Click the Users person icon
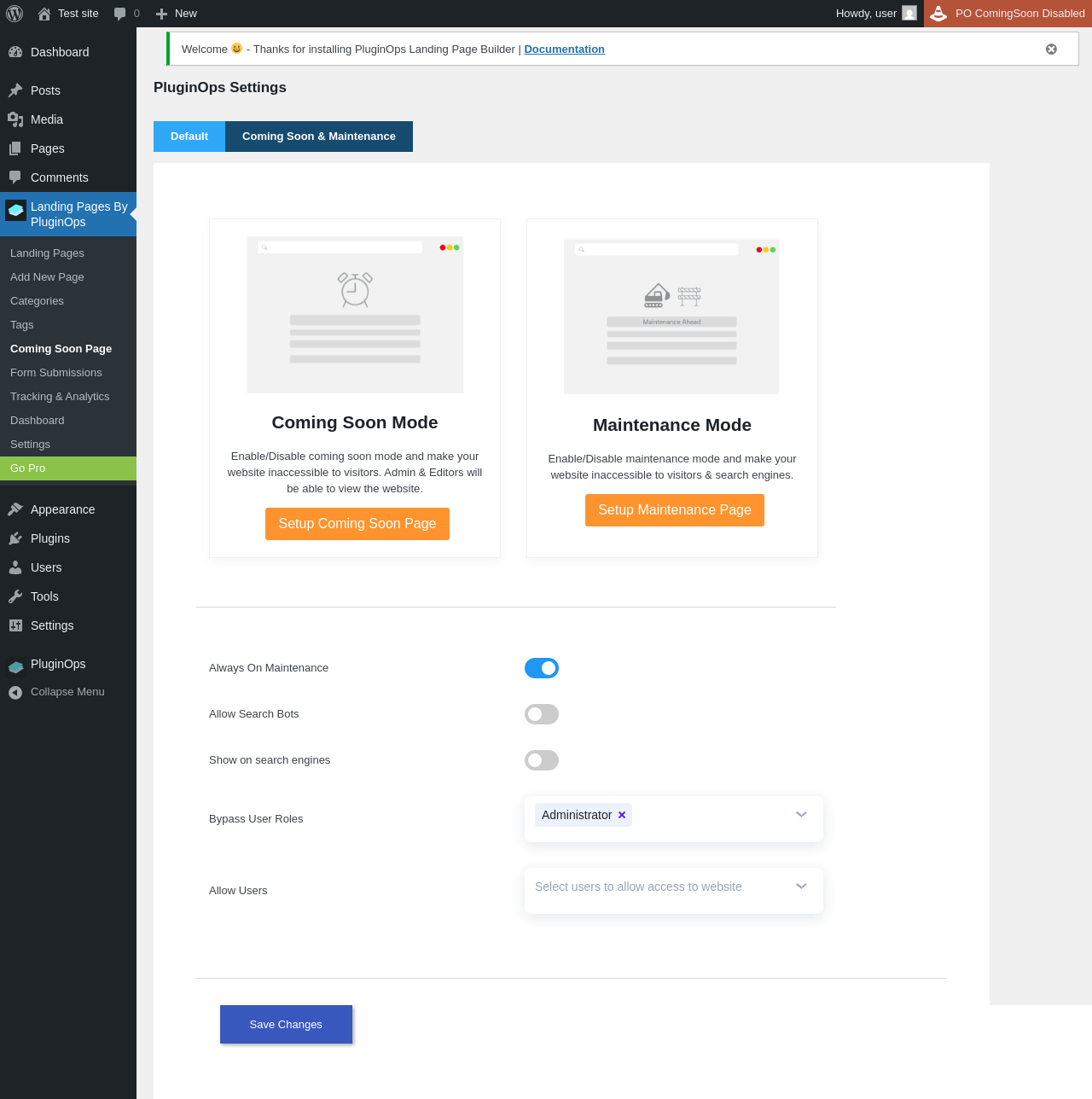Screen dimensions: 1092x1099 [x=15, y=567]
